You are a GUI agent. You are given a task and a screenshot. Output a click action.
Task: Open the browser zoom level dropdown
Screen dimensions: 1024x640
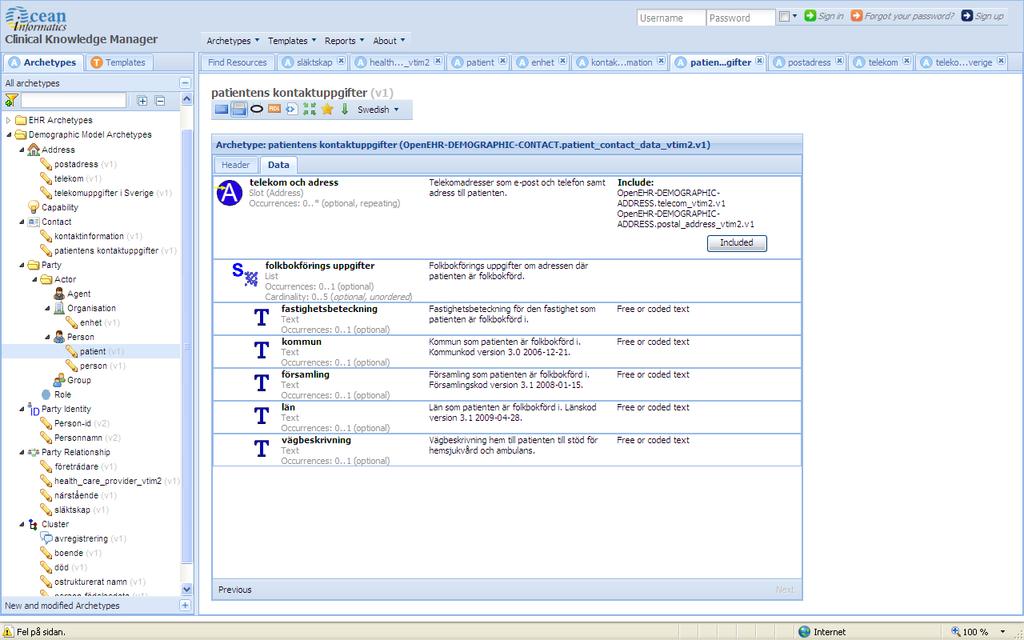tap(1002, 632)
